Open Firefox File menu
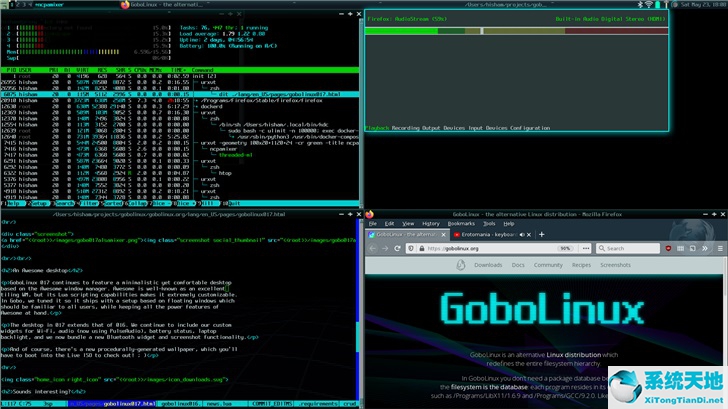This screenshot has width=728, height=409. click(x=373, y=224)
